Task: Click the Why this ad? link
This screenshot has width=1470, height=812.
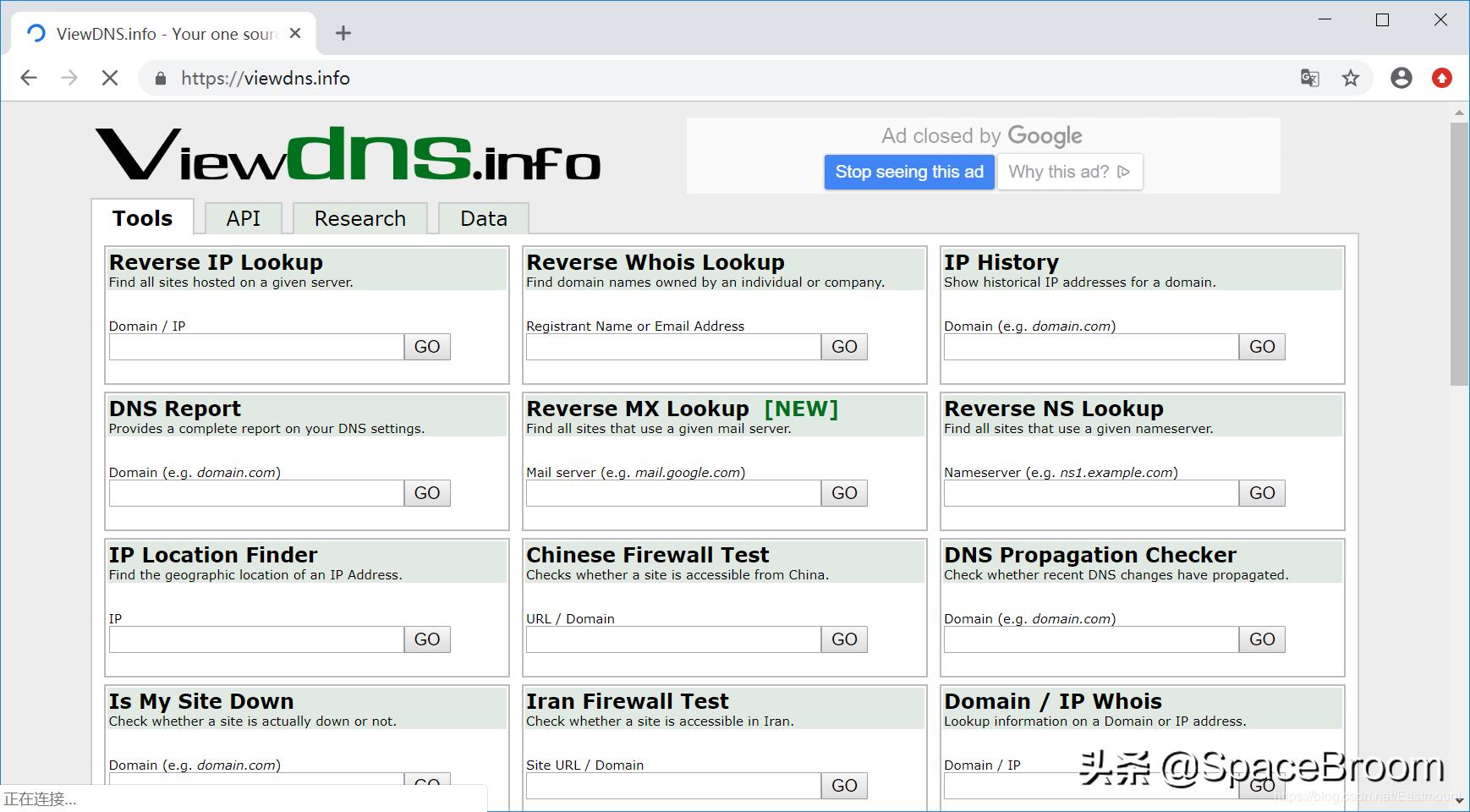Action: (1069, 172)
